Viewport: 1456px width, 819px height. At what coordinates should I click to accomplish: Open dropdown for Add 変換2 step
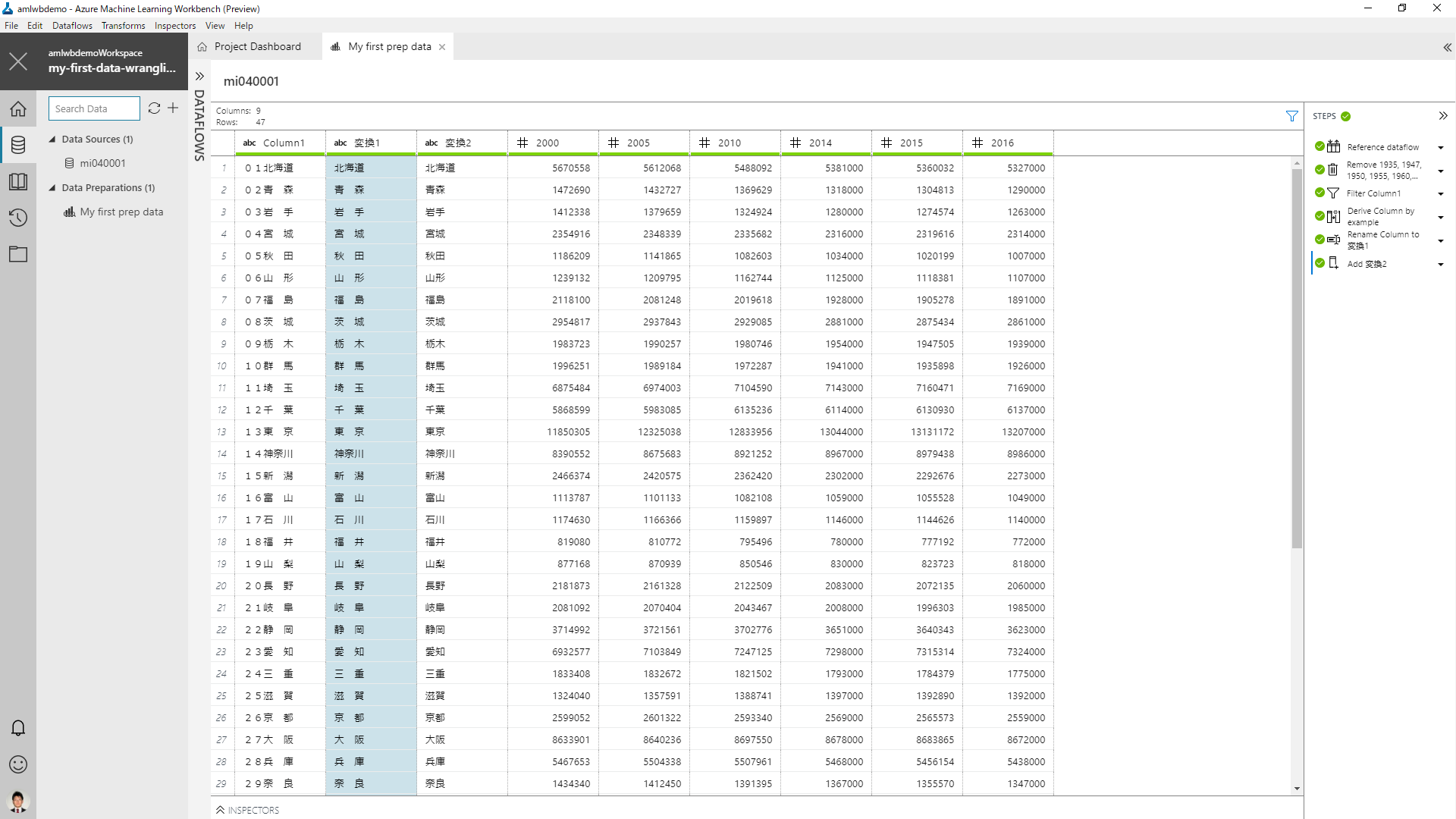pos(1441,265)
